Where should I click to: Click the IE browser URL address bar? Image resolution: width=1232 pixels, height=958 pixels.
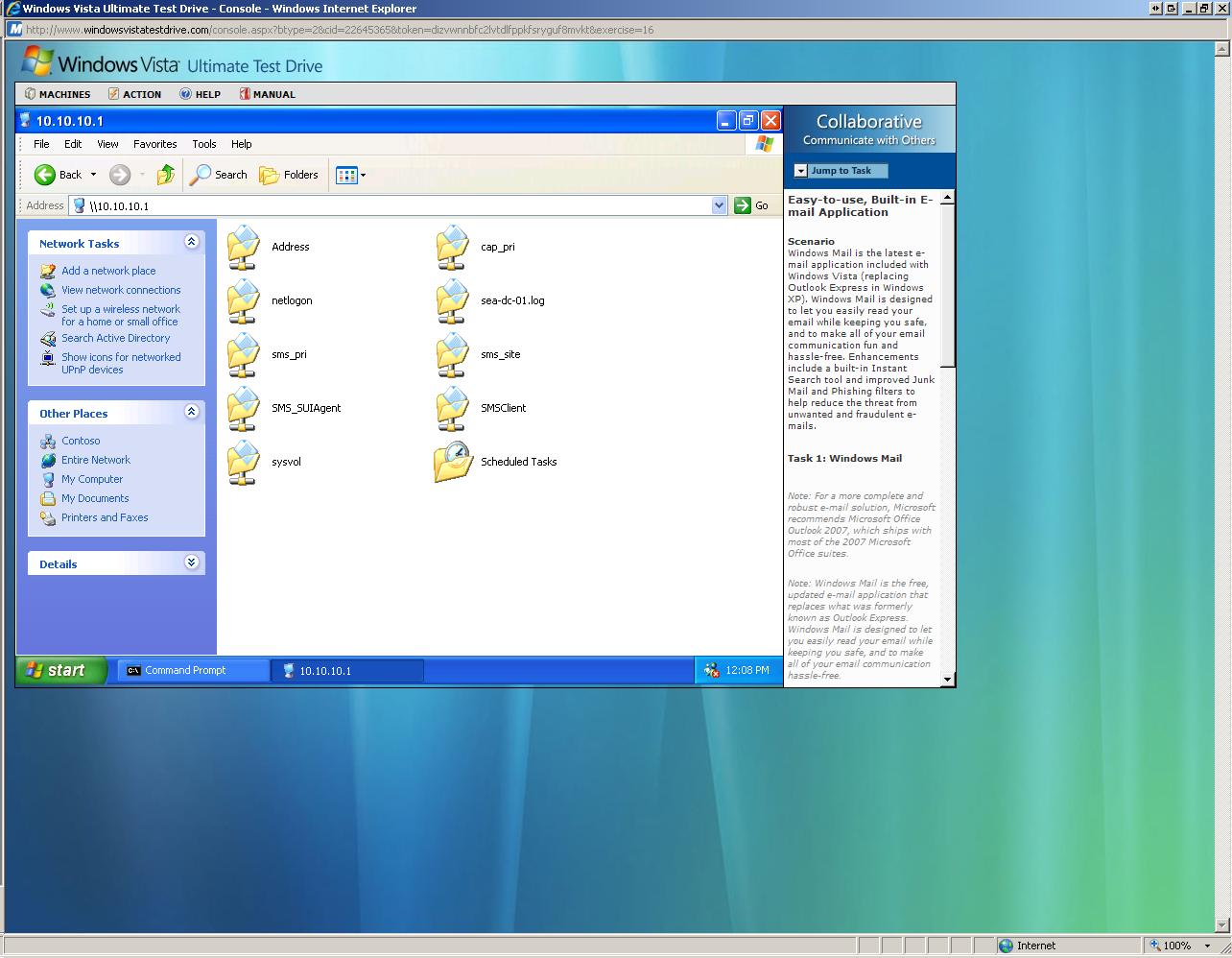[x=614, y=29]
